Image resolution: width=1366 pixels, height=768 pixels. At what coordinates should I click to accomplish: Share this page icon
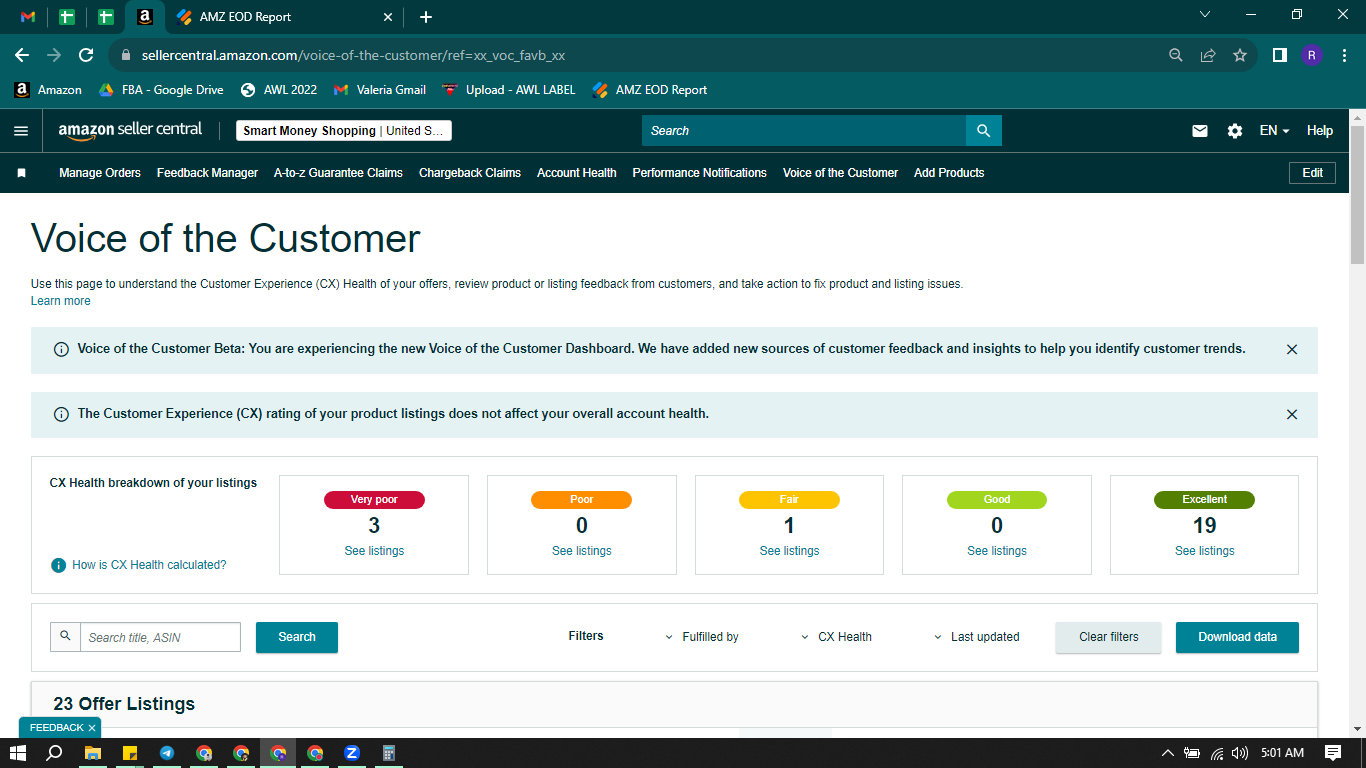1208,55
